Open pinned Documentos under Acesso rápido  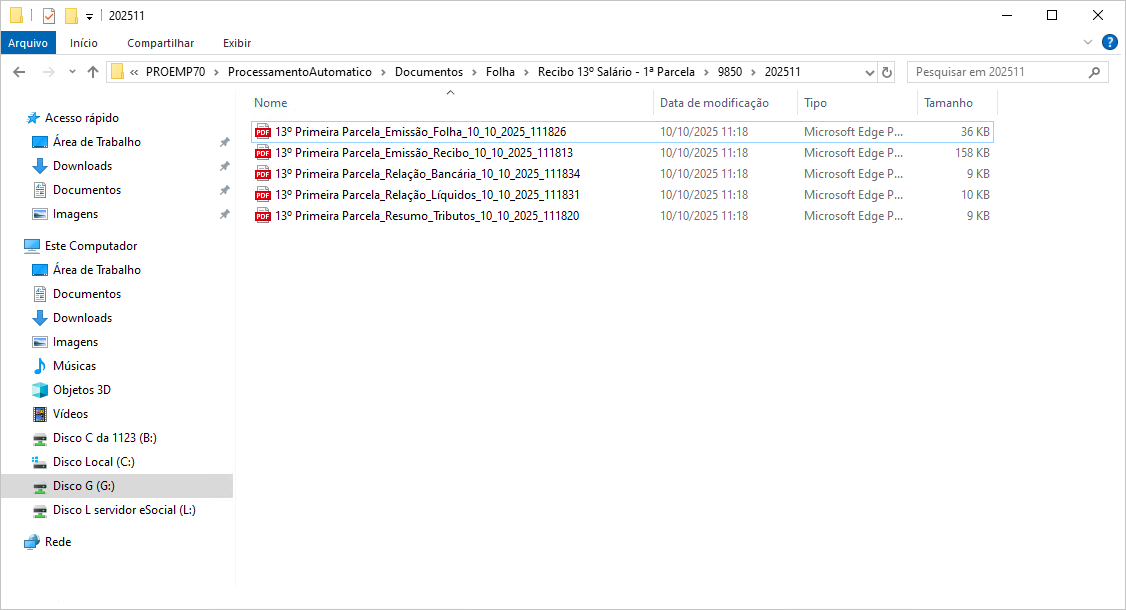pyautogui.click(x=86, y=190)
